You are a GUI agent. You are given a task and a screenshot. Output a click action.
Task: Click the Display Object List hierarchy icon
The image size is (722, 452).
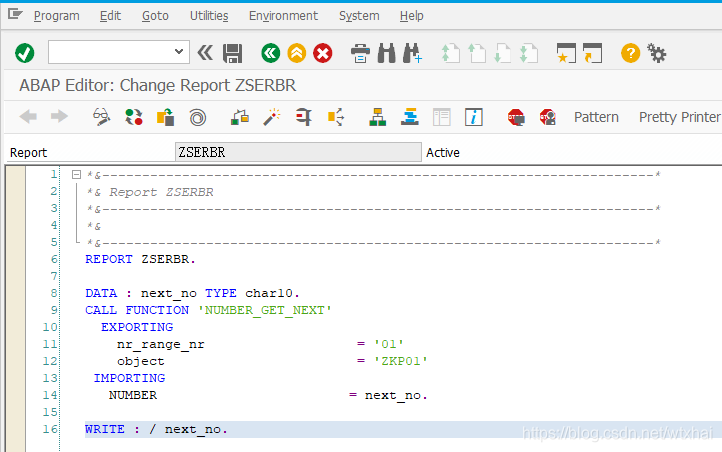pyautogui.click(x=378, y=117)
